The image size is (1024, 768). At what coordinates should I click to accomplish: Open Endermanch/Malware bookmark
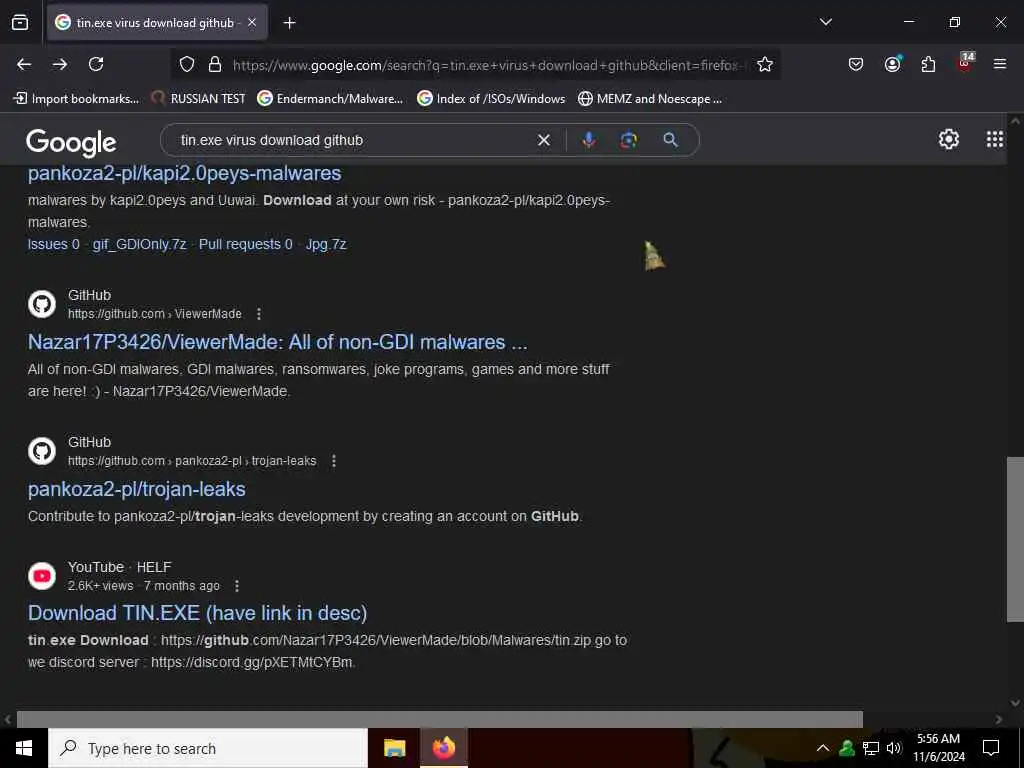(x=330, y=99)
